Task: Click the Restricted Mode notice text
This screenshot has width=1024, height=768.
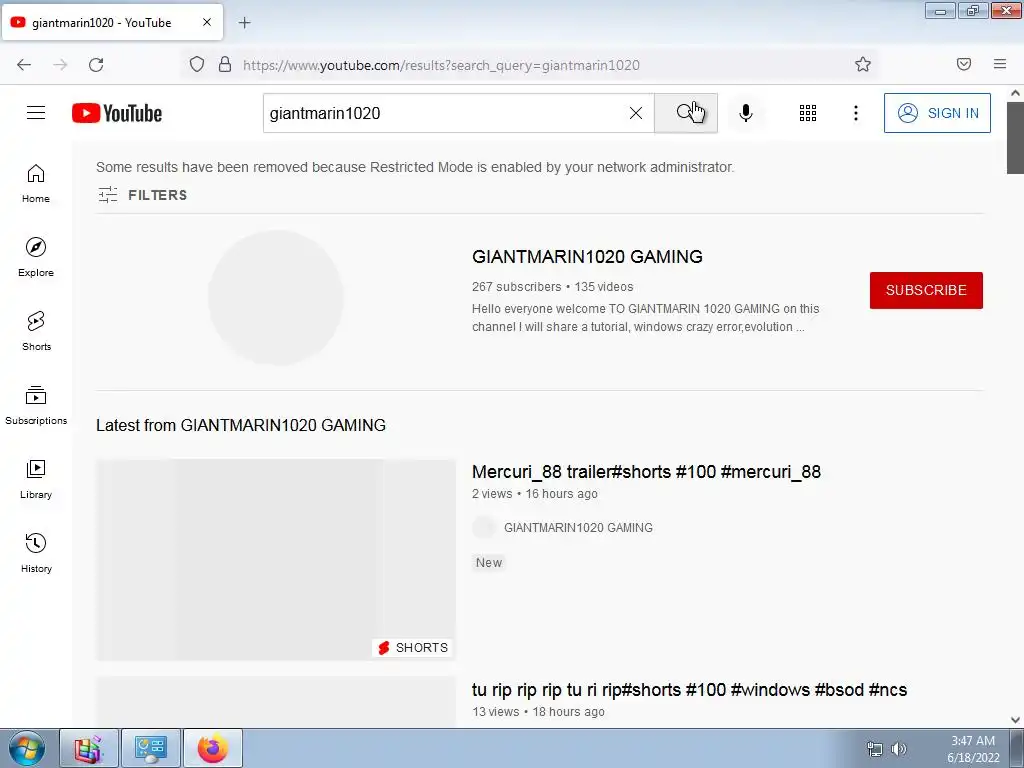Action: (415, 167)
